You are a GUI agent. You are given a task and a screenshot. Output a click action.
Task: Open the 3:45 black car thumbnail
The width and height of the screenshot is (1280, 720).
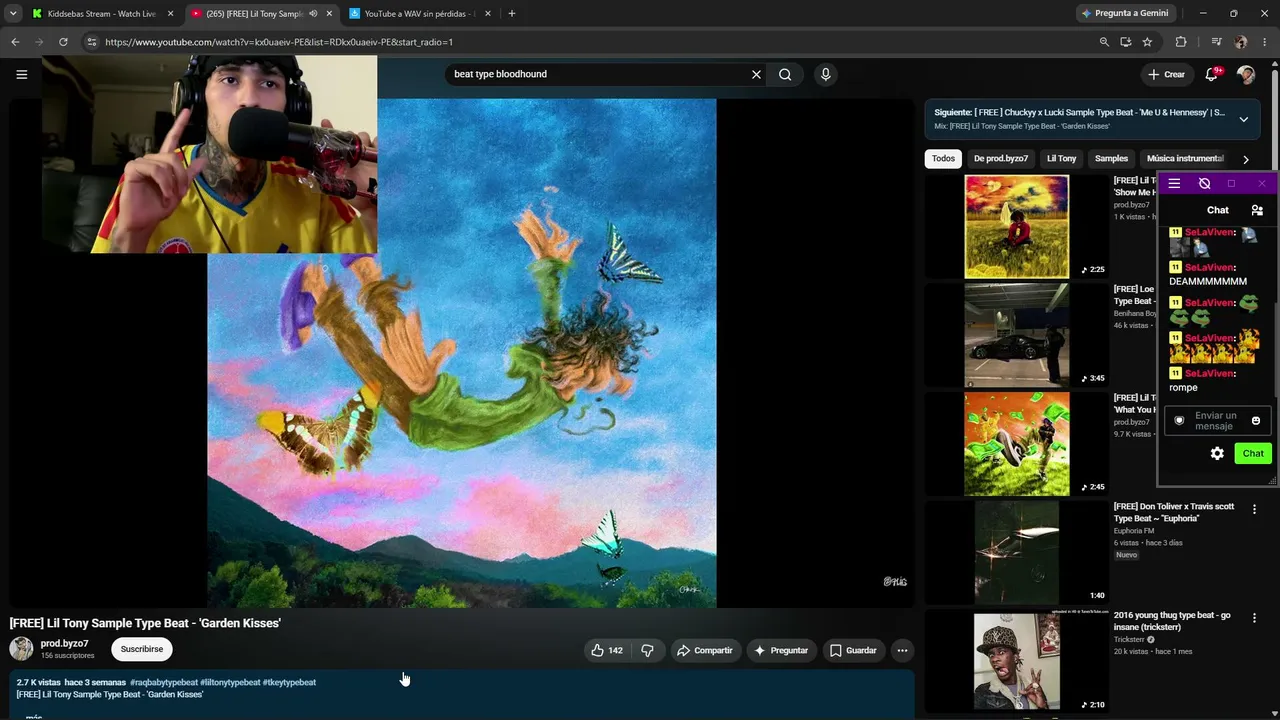point(1016,336)
